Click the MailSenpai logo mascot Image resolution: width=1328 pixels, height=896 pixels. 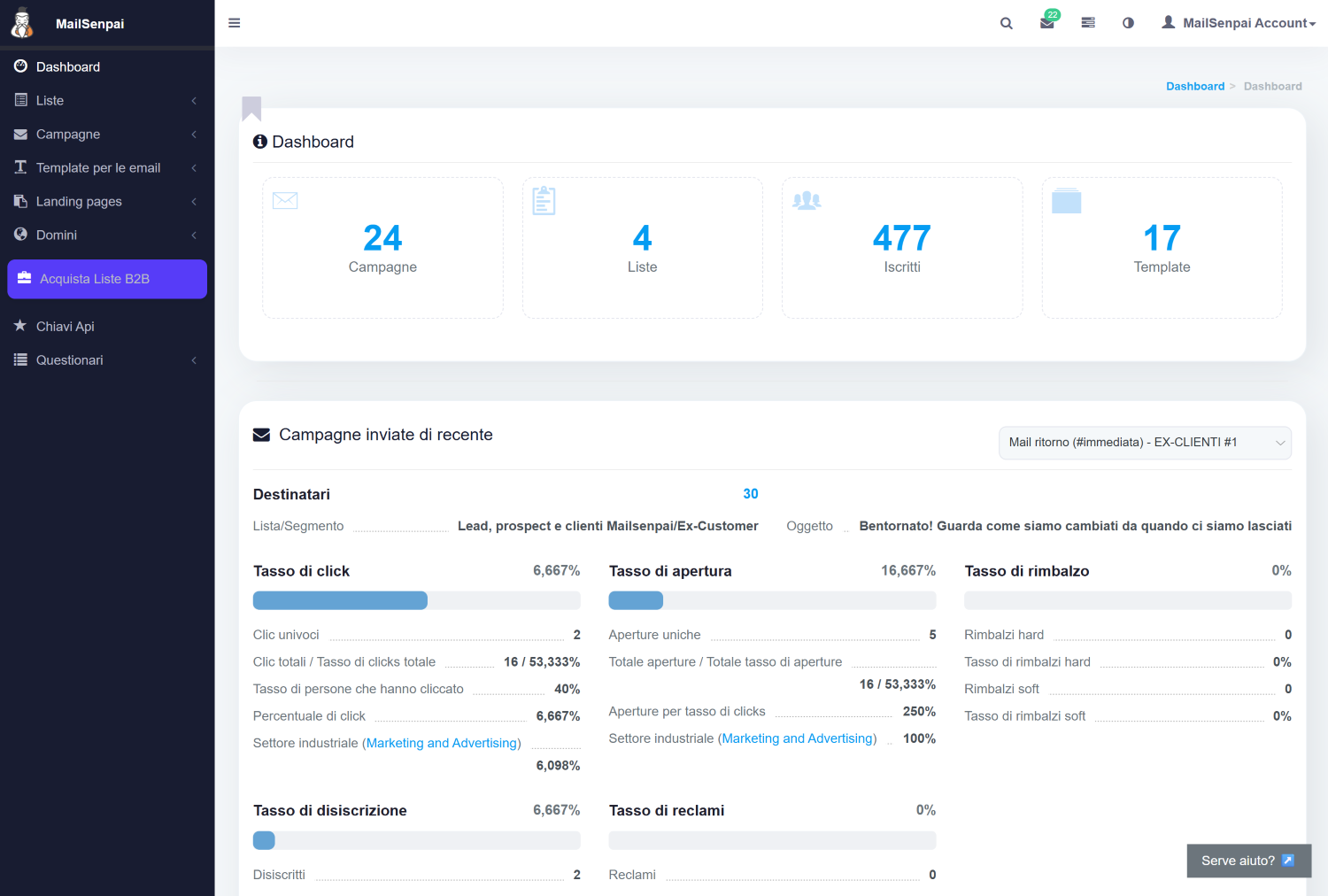pos(22,23)
